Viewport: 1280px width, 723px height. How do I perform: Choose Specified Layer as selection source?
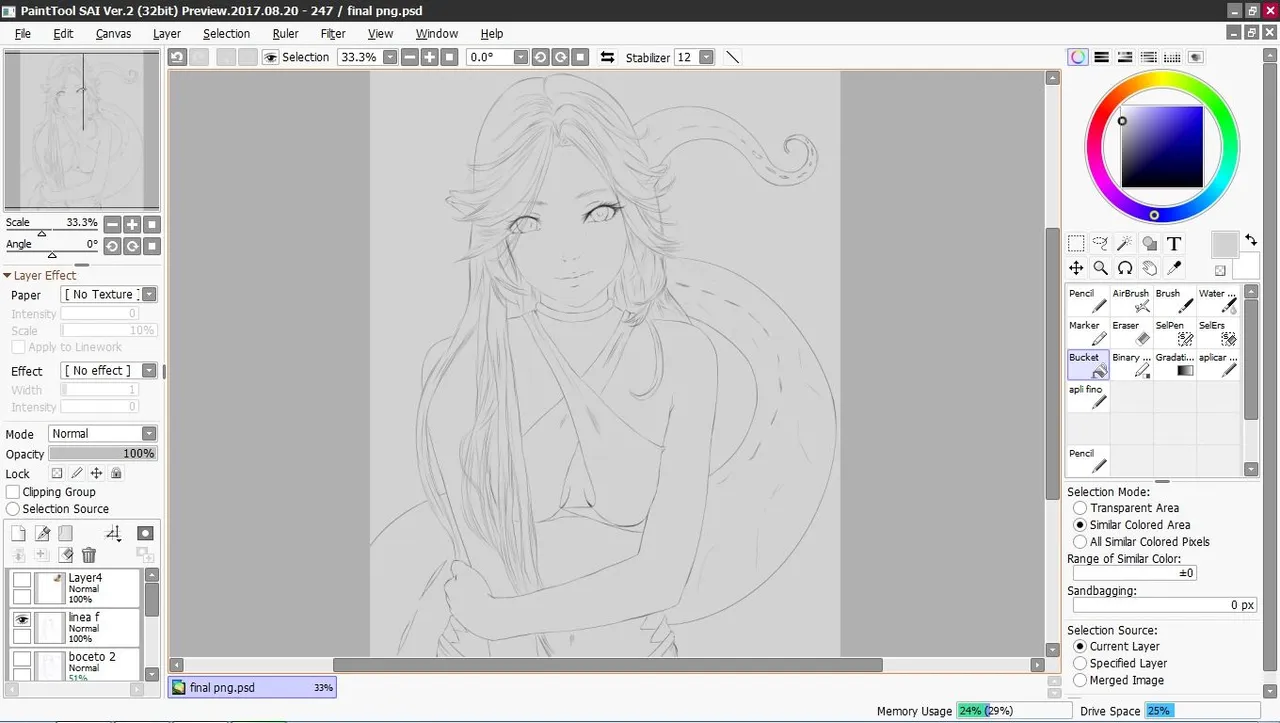[x=1080, y=663]
